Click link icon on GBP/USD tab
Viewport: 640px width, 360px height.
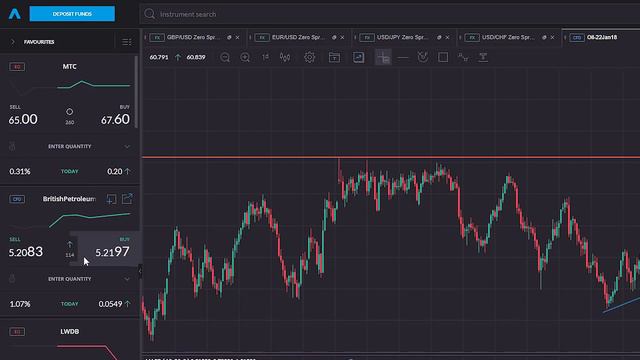point(229,38)
